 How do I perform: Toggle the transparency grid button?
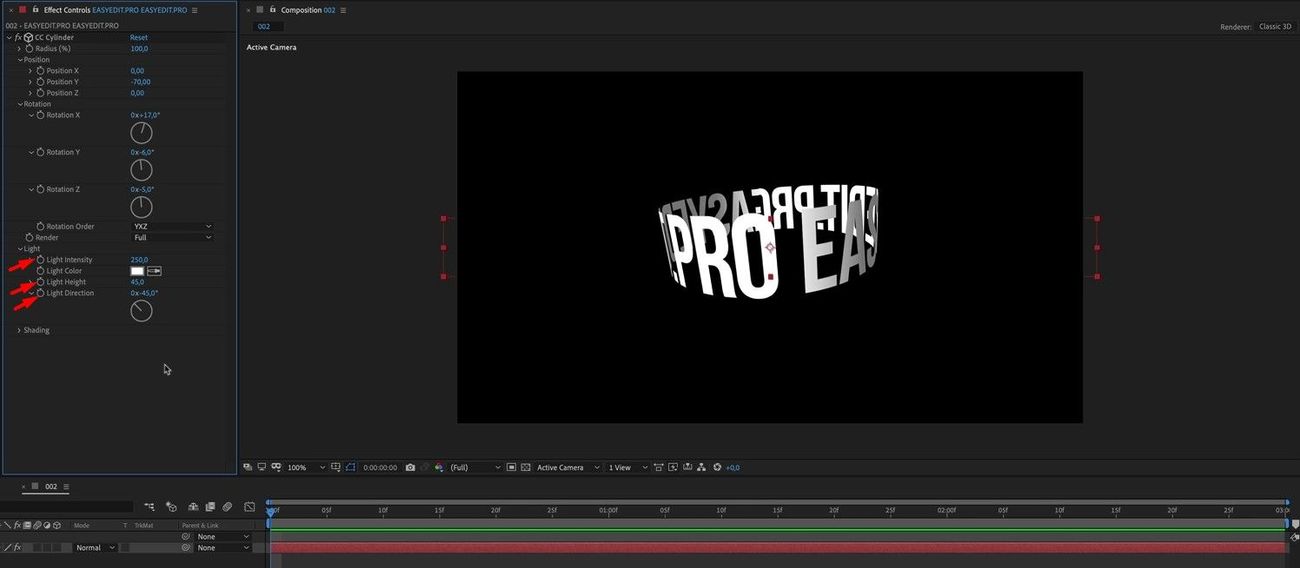pyautogui.click(x=526, y=467)
